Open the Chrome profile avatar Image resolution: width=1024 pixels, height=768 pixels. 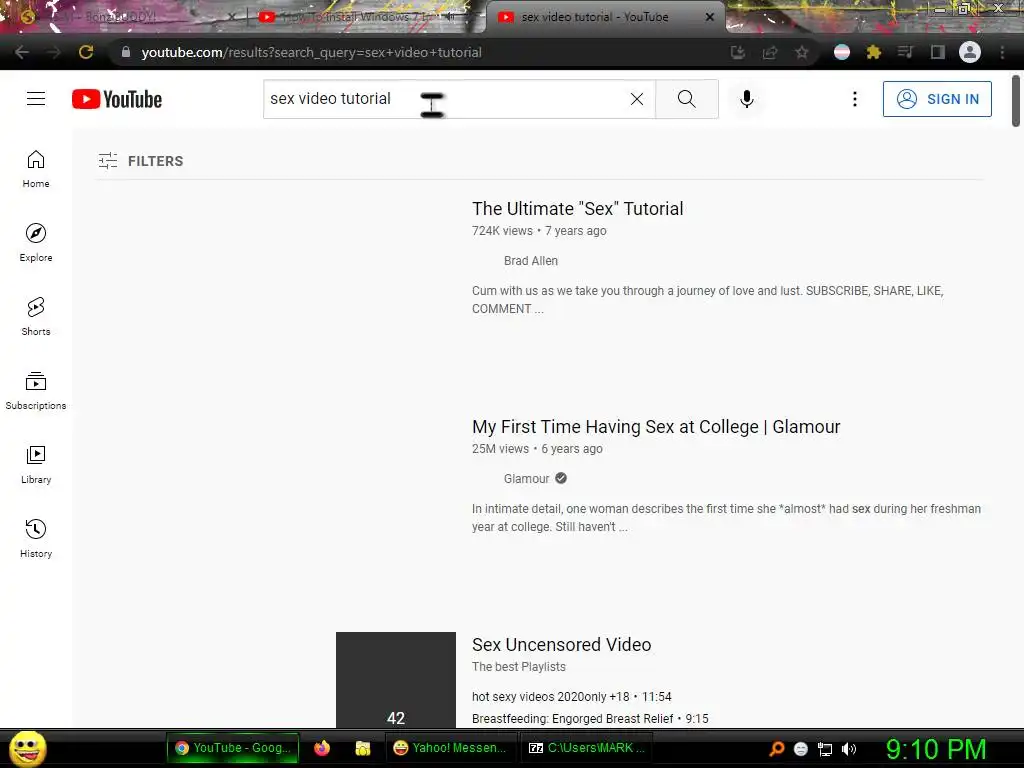970,52
